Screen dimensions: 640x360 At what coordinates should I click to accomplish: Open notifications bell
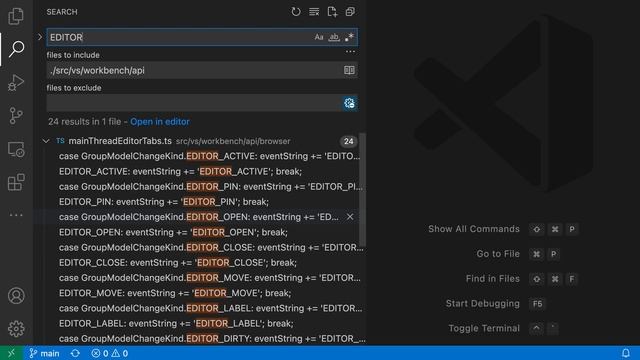pyautogui.click(x=626, y=353)
